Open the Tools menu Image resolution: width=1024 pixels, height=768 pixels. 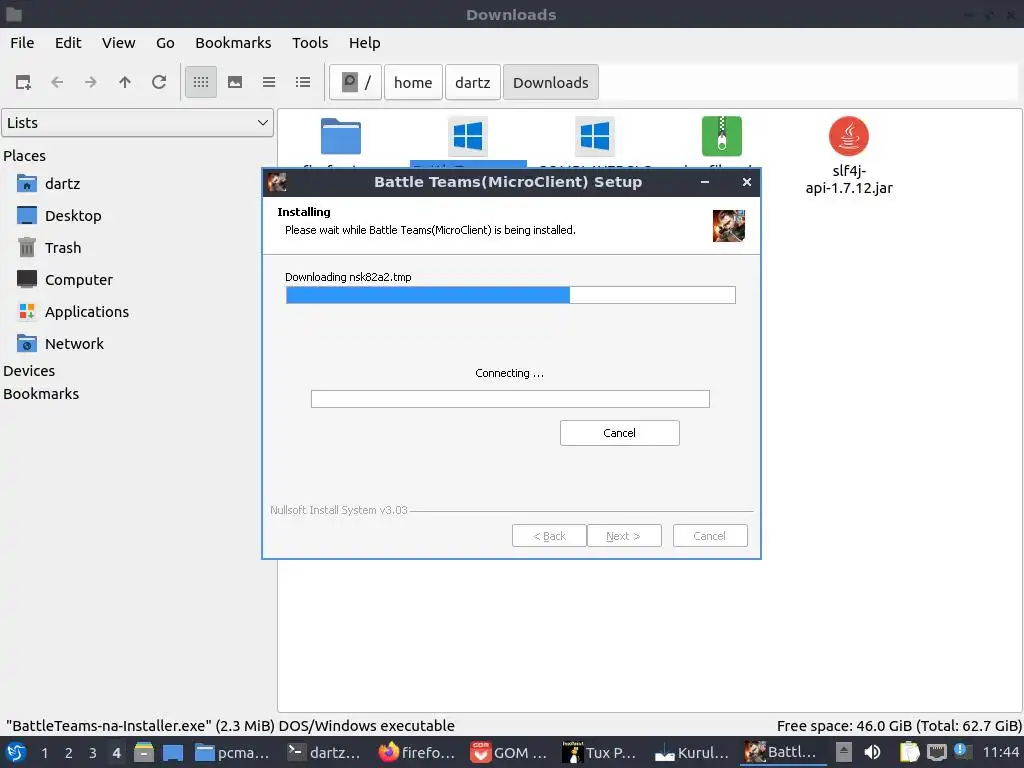(x=310, y=43)
